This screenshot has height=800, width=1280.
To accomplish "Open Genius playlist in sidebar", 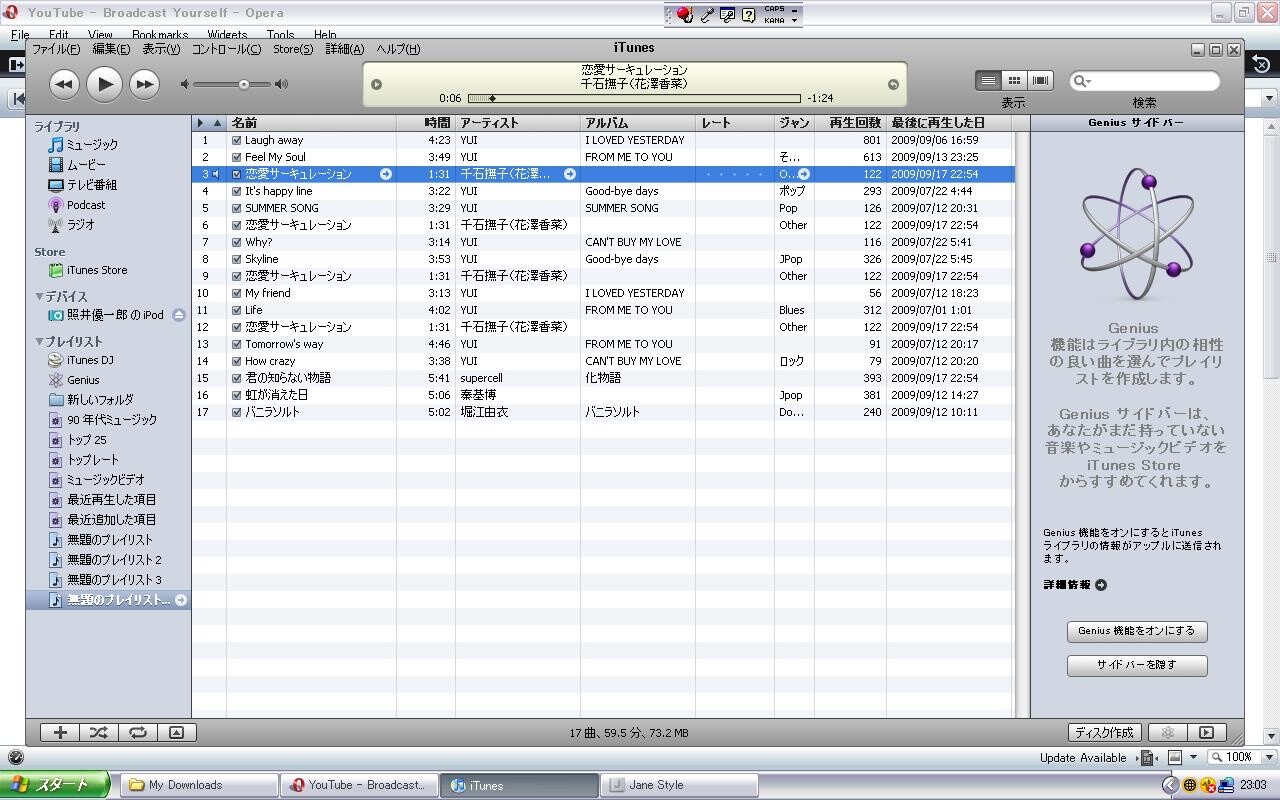I will pyautogui.click(x=83, y=380).
